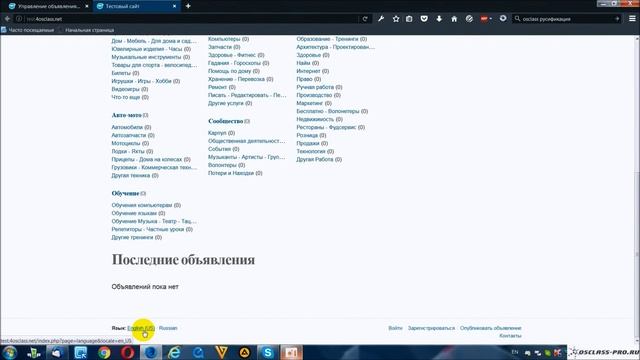
Task: Click the active blue browser taskbar icon
Action: click(151, 352)
